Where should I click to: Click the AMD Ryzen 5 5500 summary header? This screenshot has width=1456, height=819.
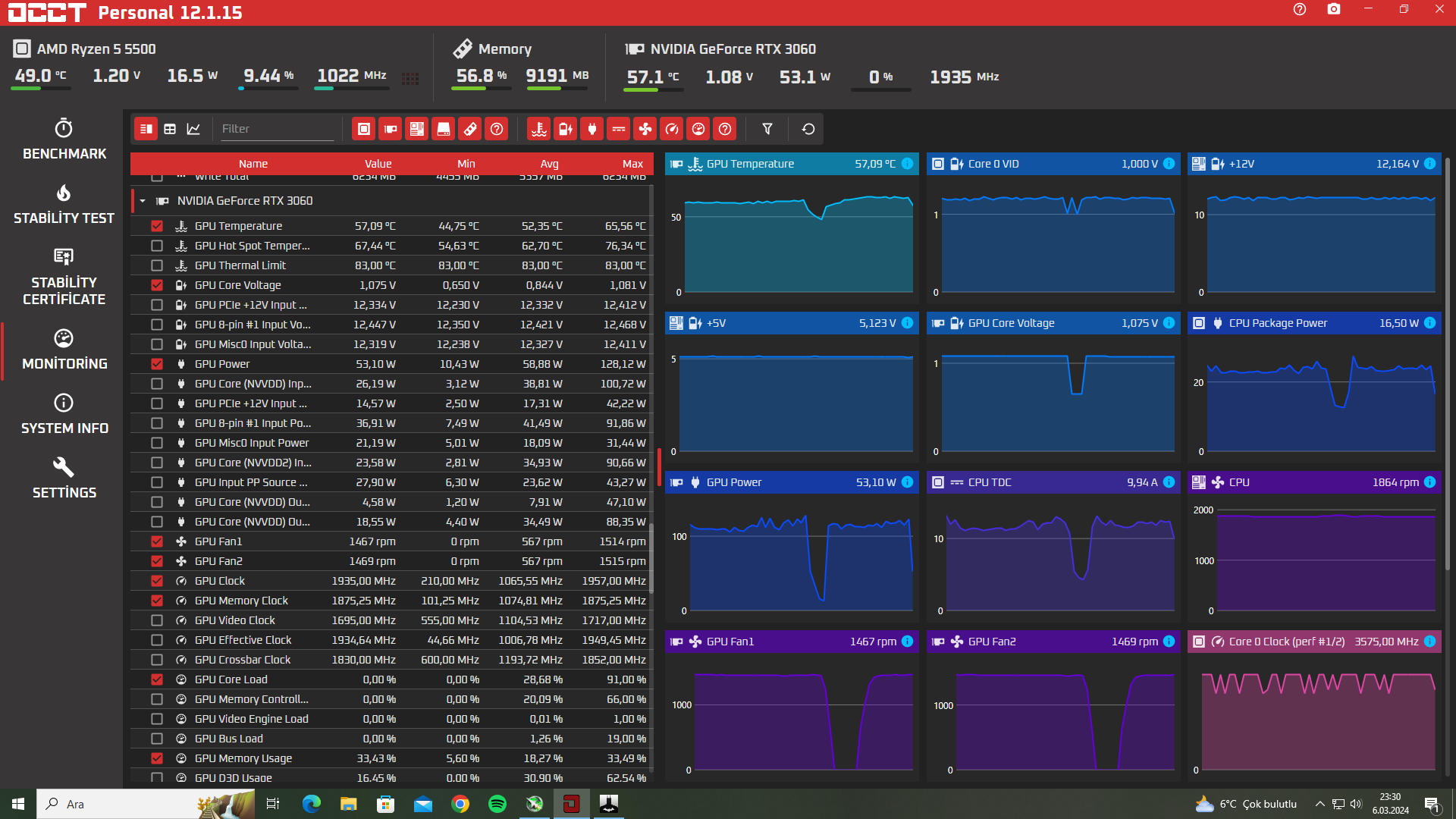pyautogui.click(x=85, y=49)
